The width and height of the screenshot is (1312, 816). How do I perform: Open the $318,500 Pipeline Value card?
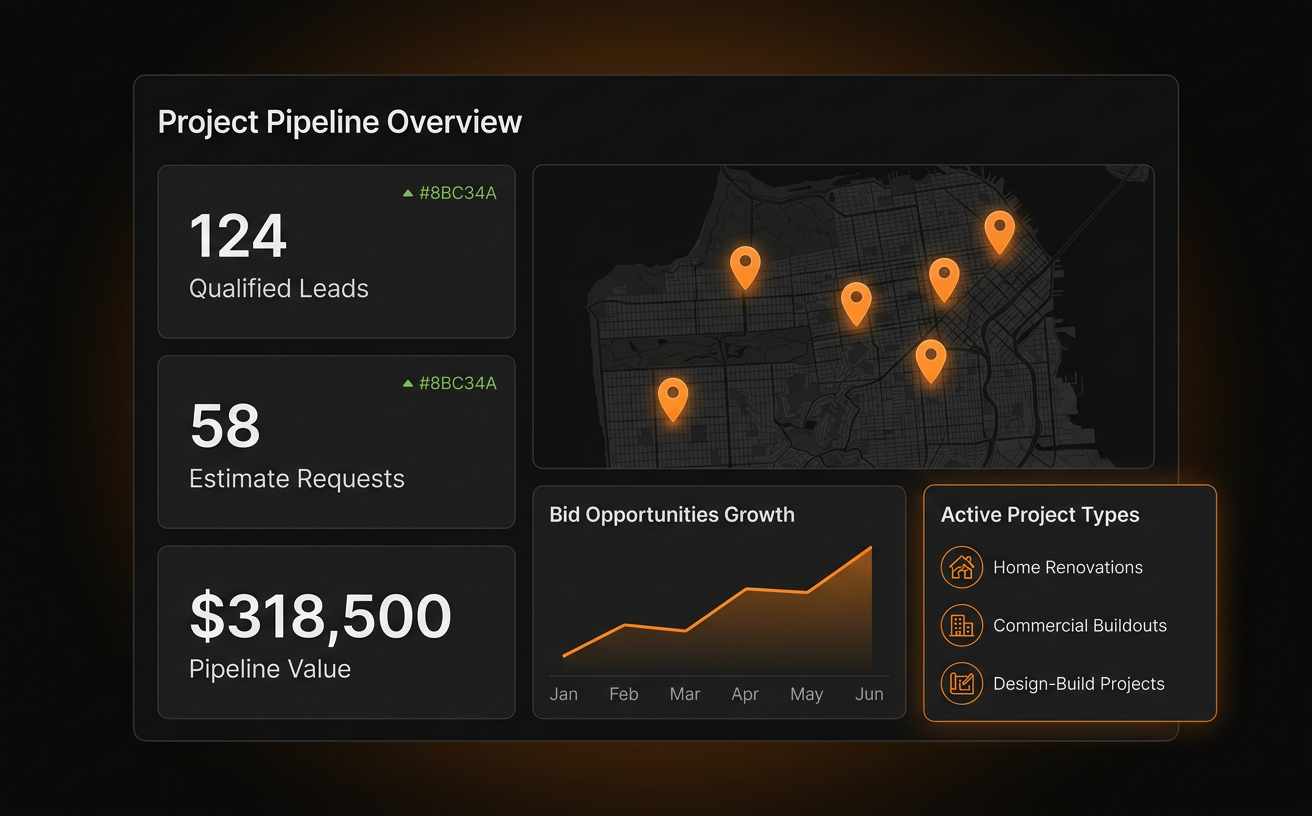pos(336,632)
